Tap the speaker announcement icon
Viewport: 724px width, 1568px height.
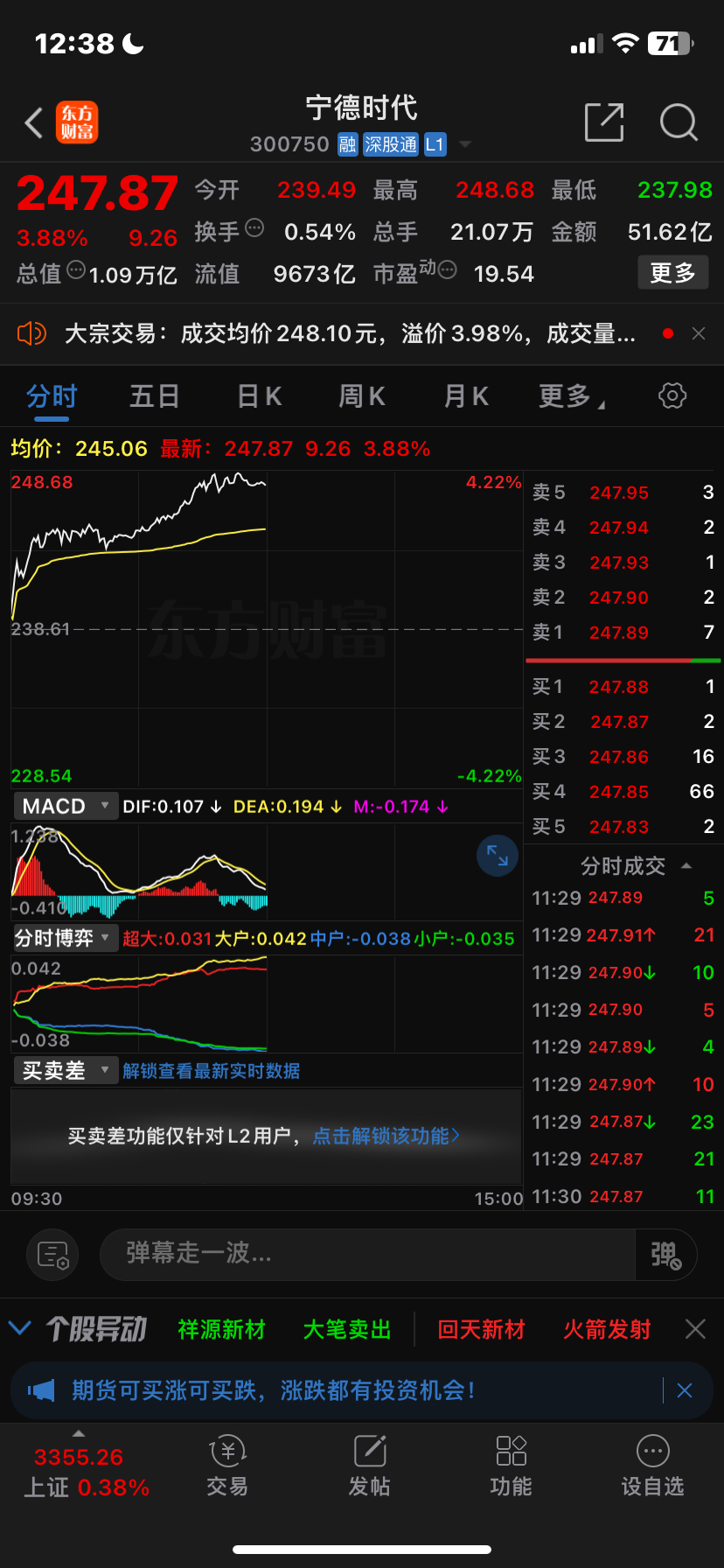click(x=31, y=333)
